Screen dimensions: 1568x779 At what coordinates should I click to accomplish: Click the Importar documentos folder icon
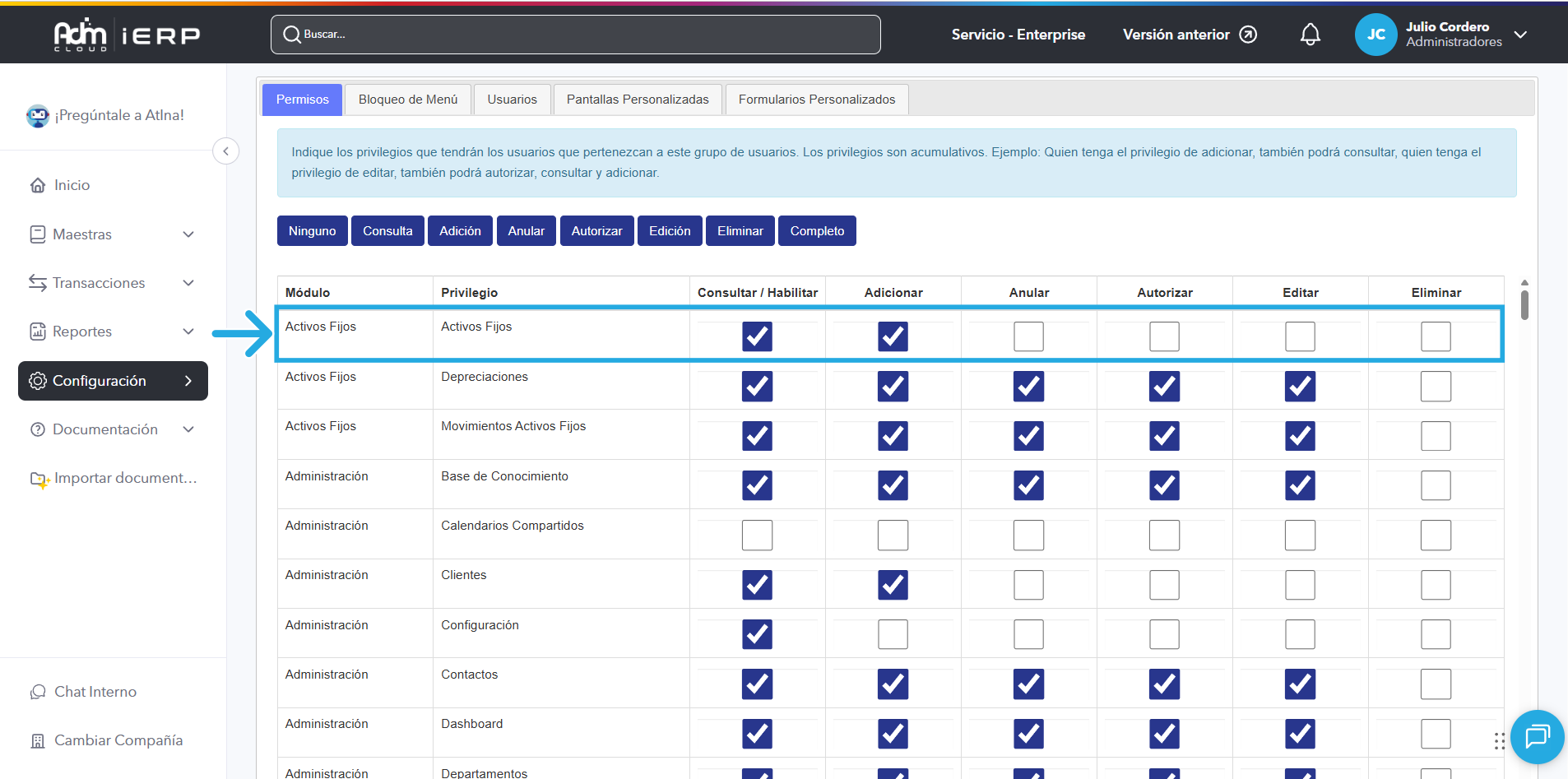tap(39, 479)
